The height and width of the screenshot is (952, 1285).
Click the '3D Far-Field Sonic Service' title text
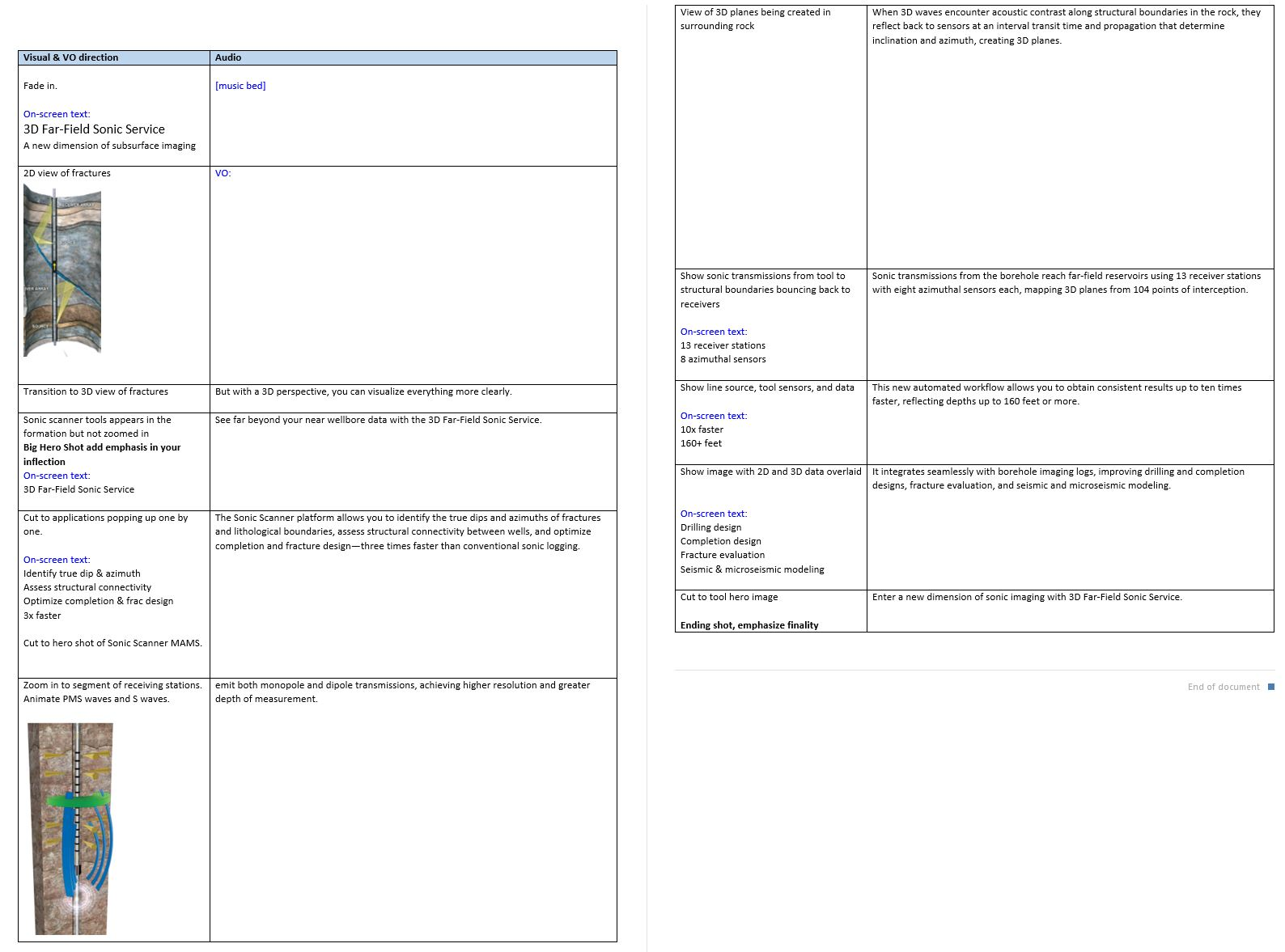(x=94, y=129)
